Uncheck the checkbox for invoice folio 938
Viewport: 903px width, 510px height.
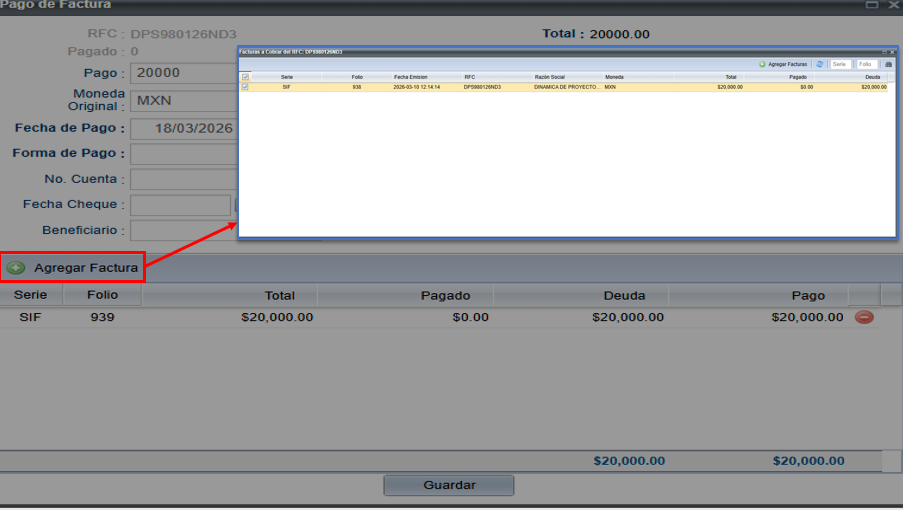pyautogui.click(x=245, y=87)
